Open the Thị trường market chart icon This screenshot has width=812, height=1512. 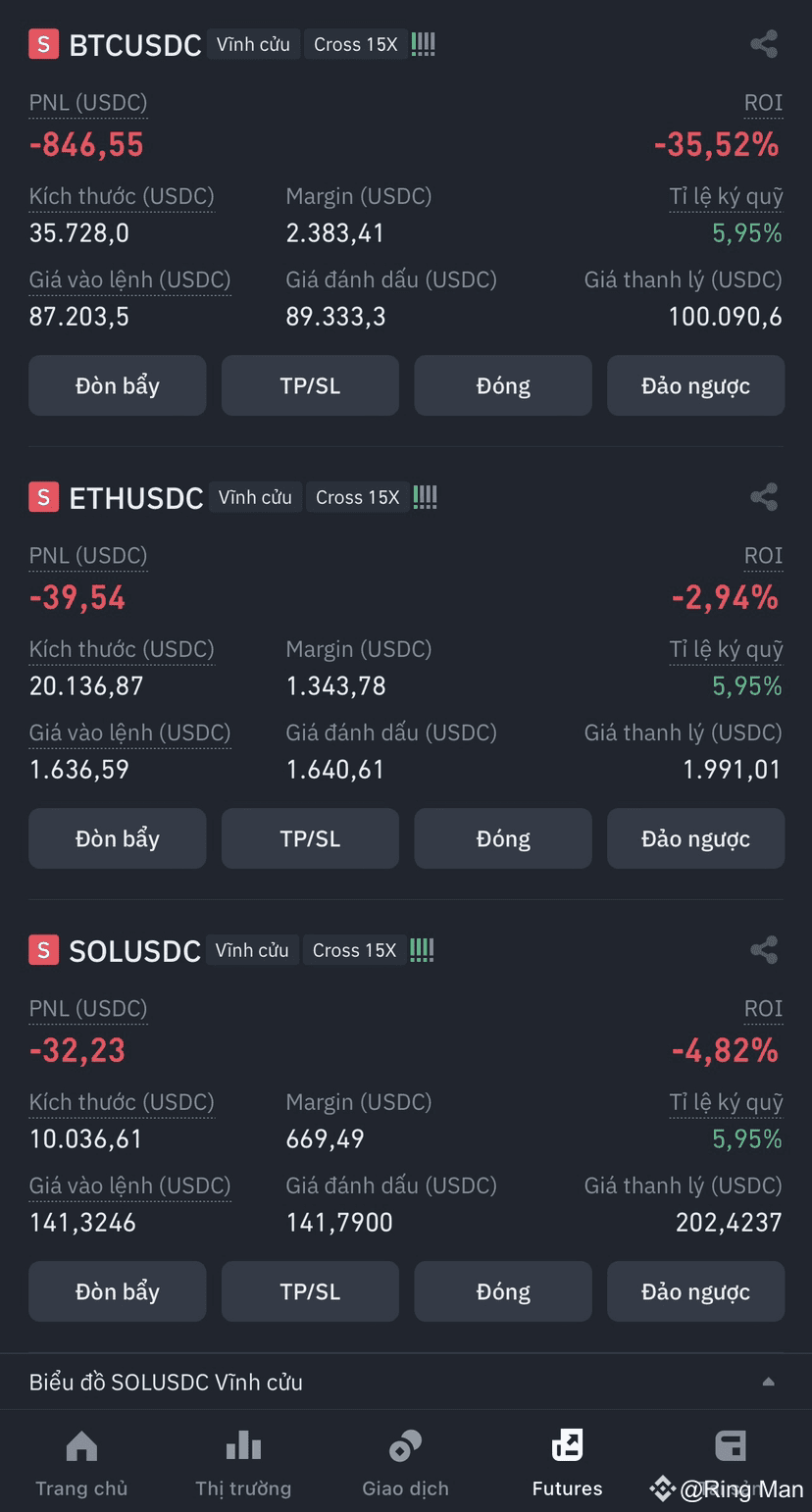click(243, 1446)
